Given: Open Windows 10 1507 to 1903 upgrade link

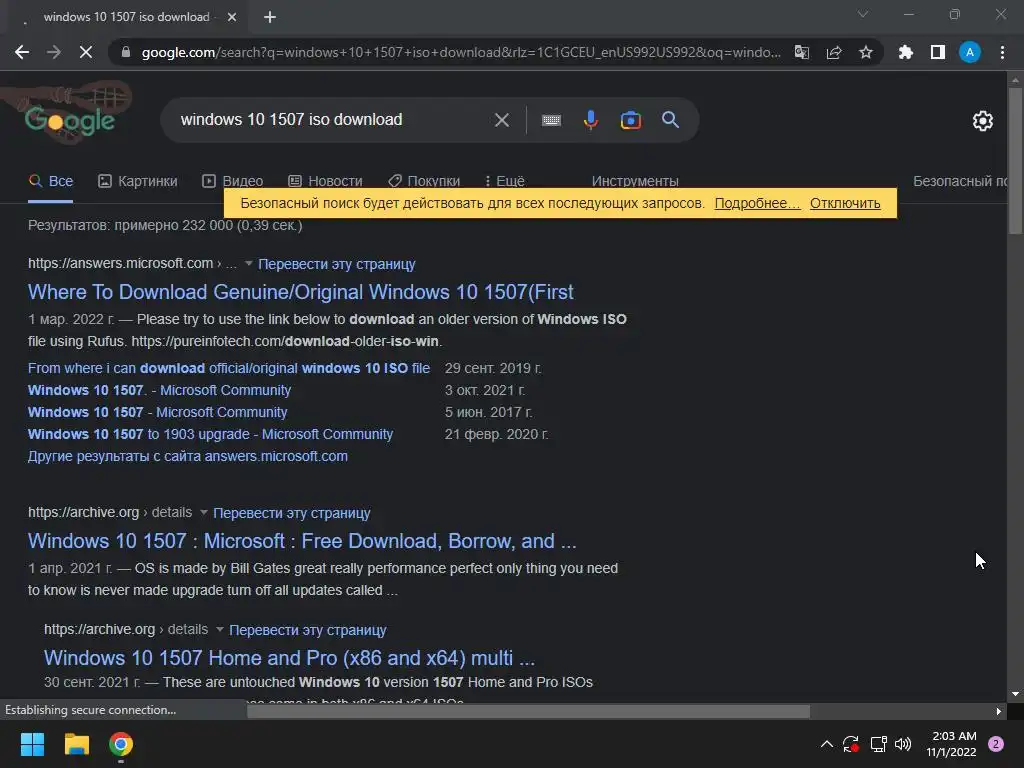Looking at the screenshot, I should 210,434.
